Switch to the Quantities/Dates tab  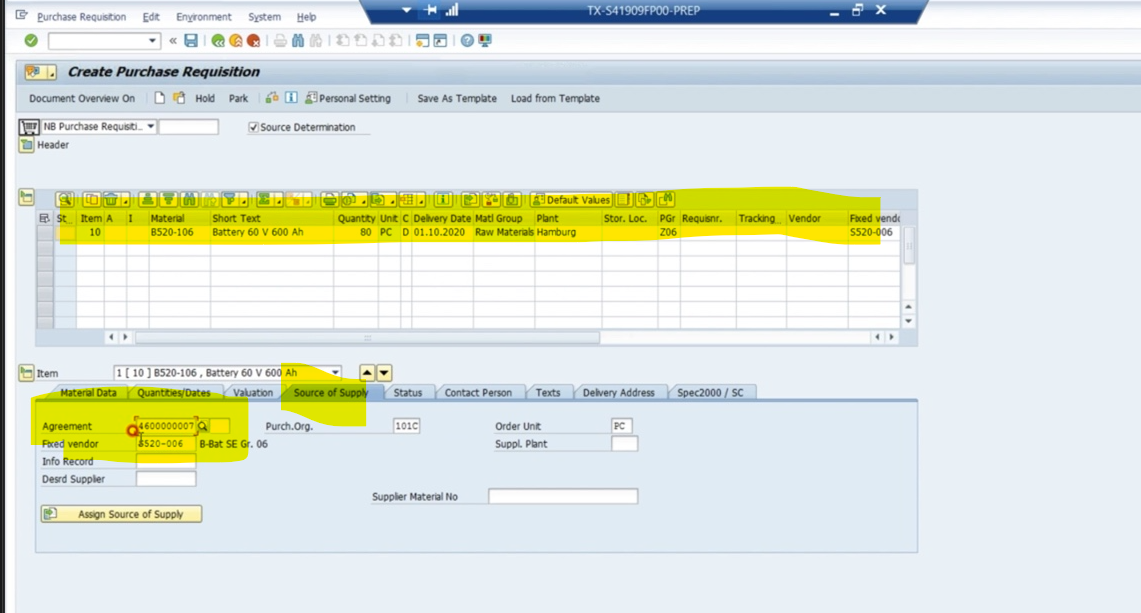coord(174,392)
